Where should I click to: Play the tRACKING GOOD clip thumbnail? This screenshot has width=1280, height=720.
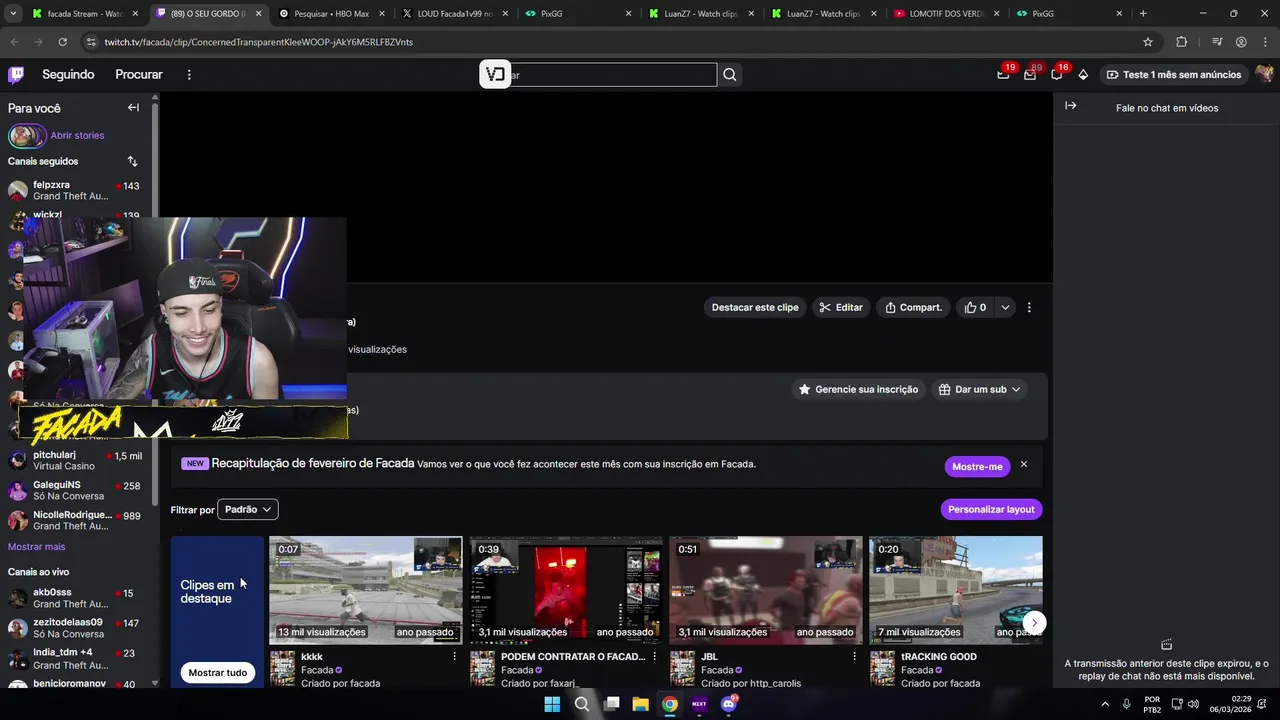(956, 590)
